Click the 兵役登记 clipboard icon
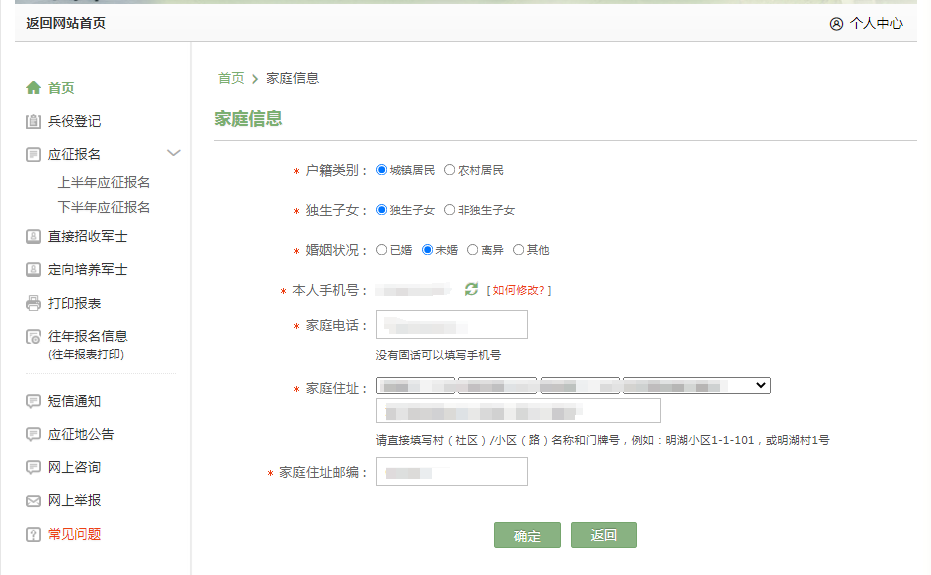The height and width of the screenshot is (575, 931). point(33,121)
